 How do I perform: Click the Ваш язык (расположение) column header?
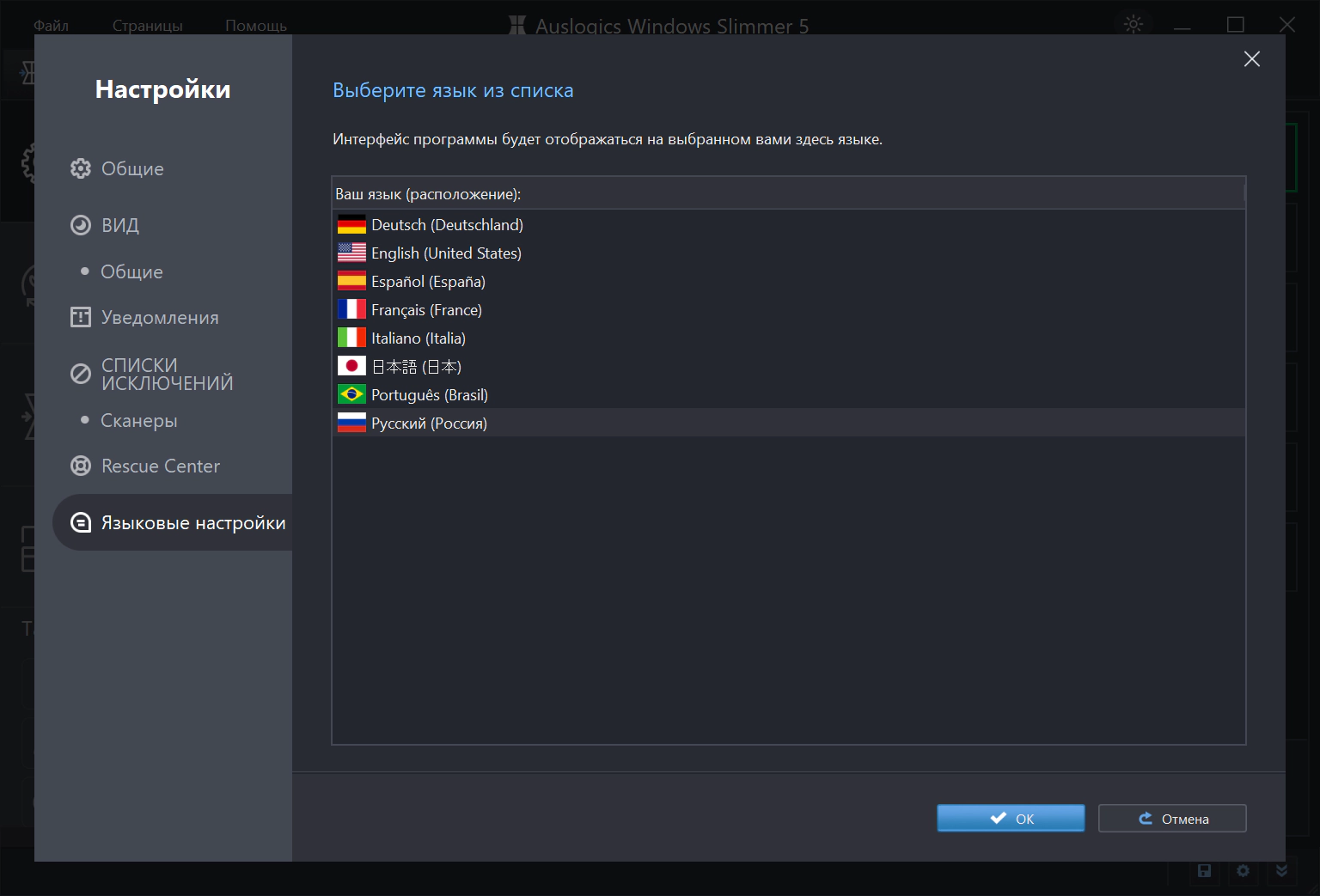pos(788,194)
